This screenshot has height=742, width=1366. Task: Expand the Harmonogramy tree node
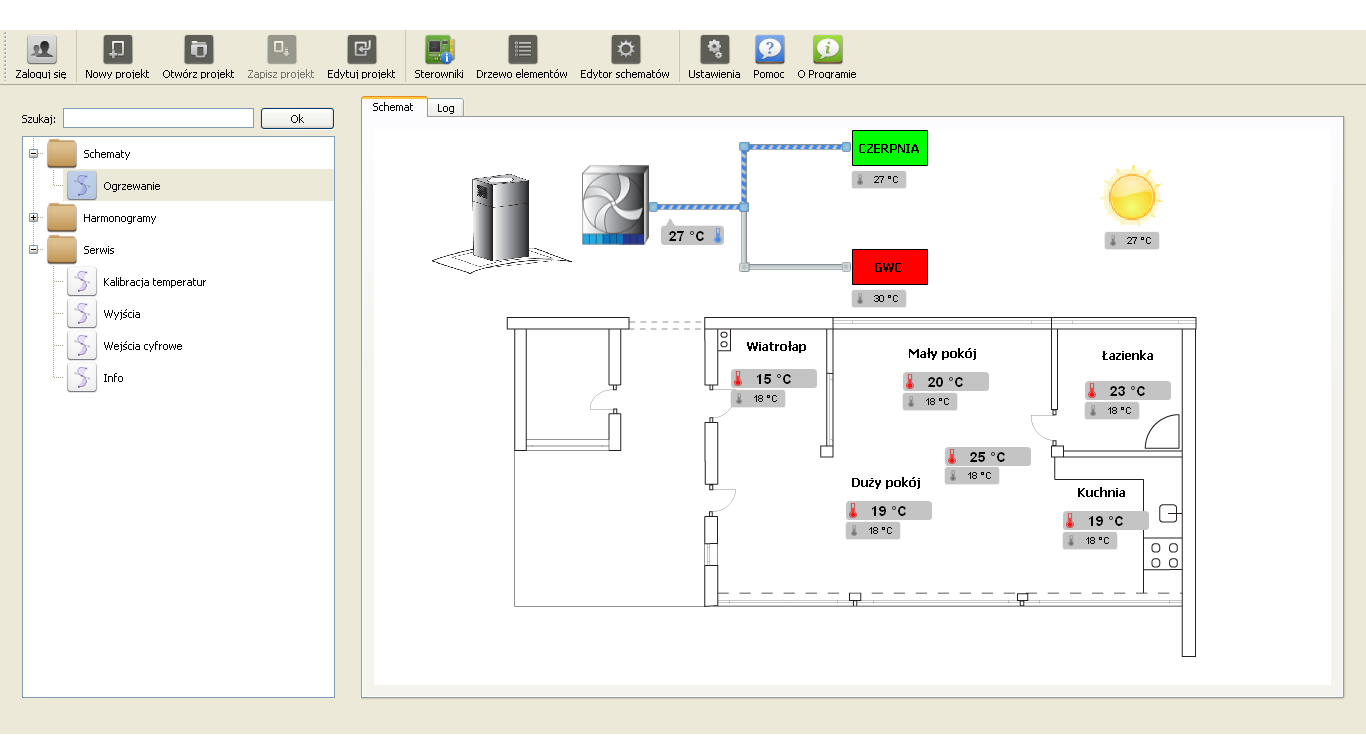click(x=33, y=218)
